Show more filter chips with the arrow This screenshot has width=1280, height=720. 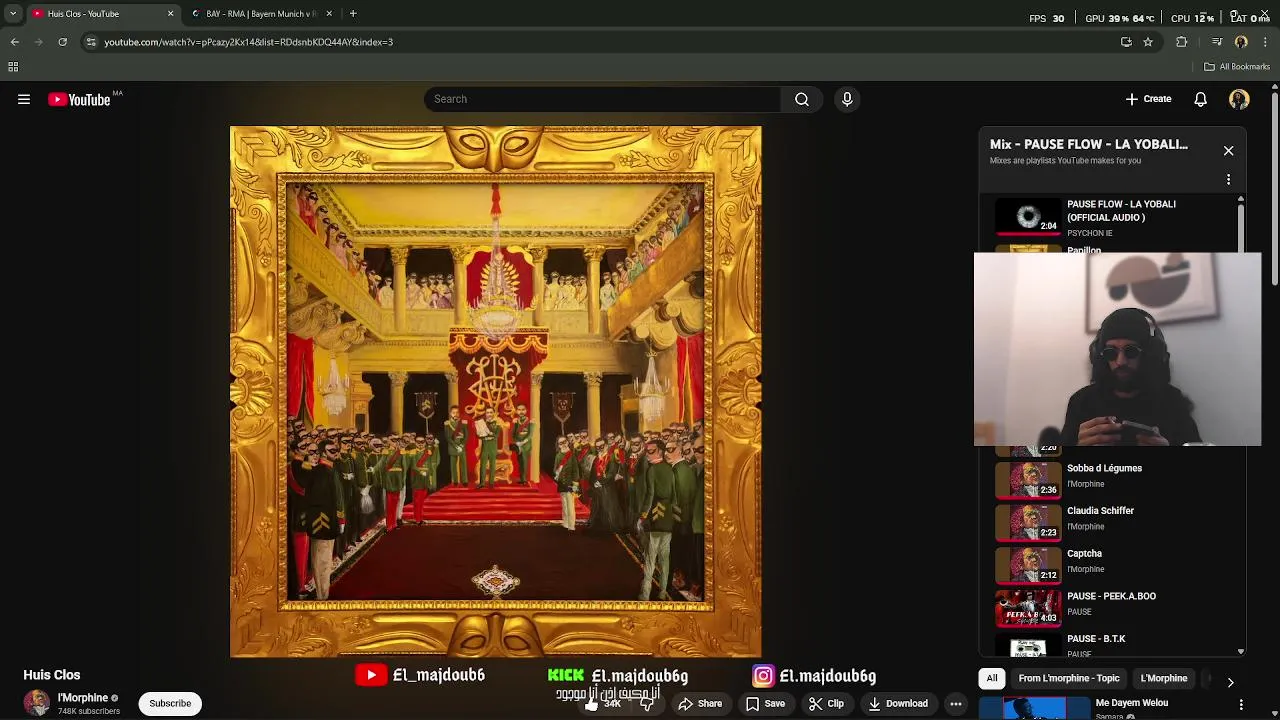click(1230, 682)
